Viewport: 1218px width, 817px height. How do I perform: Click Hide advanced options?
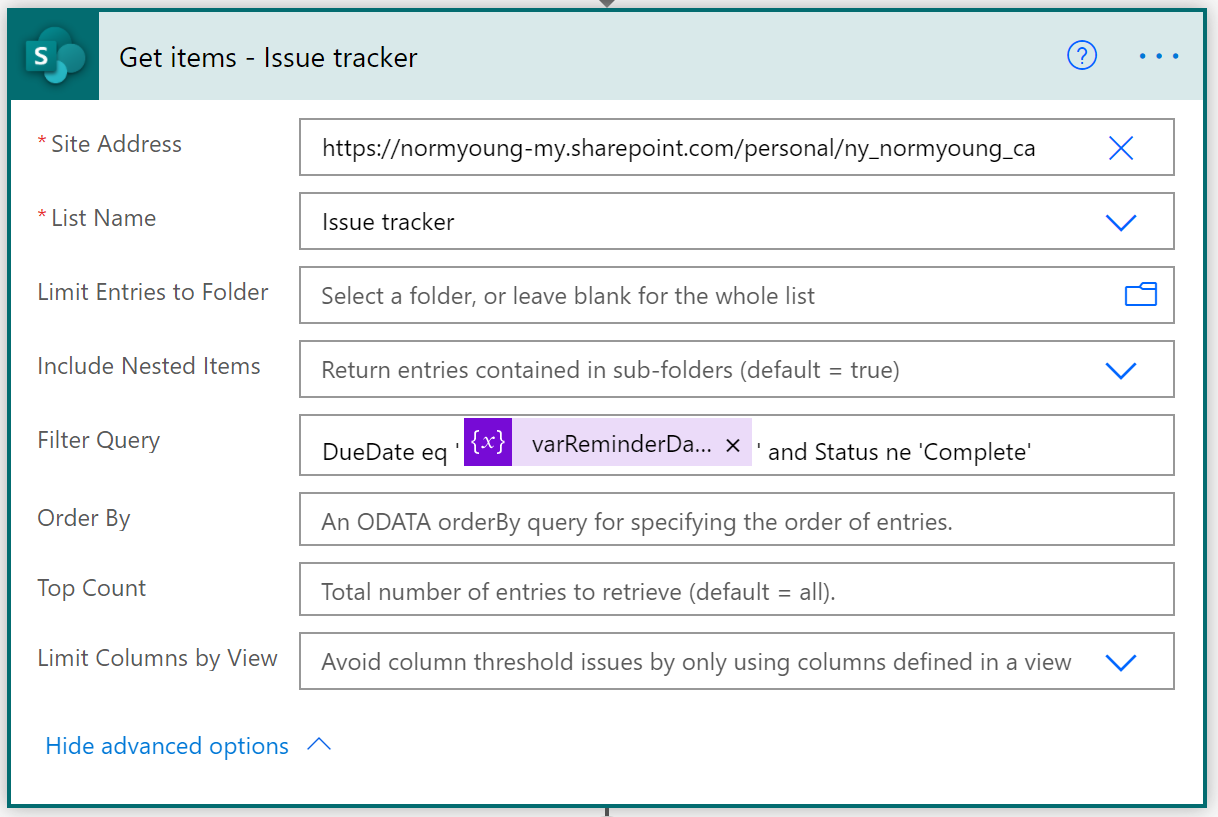click(x=166, y=745)
